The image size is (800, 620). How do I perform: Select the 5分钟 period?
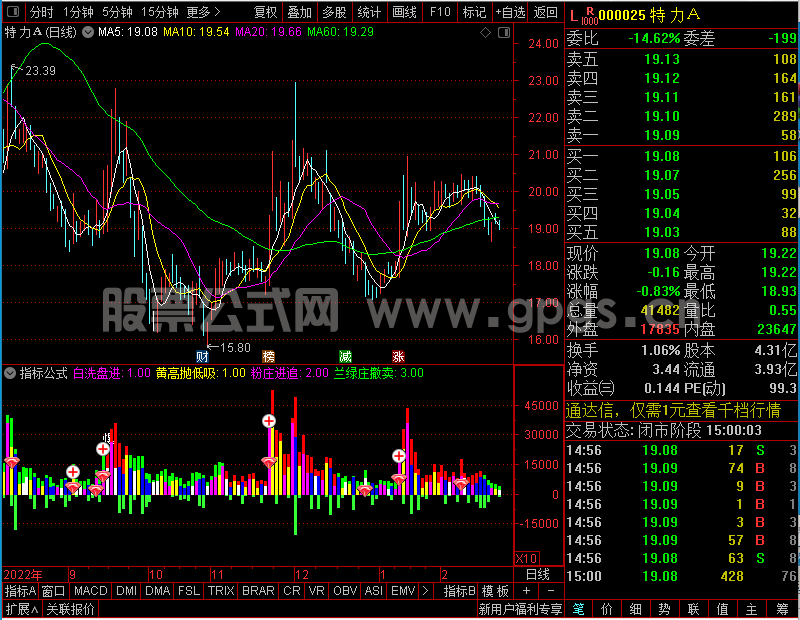(117, 12)
